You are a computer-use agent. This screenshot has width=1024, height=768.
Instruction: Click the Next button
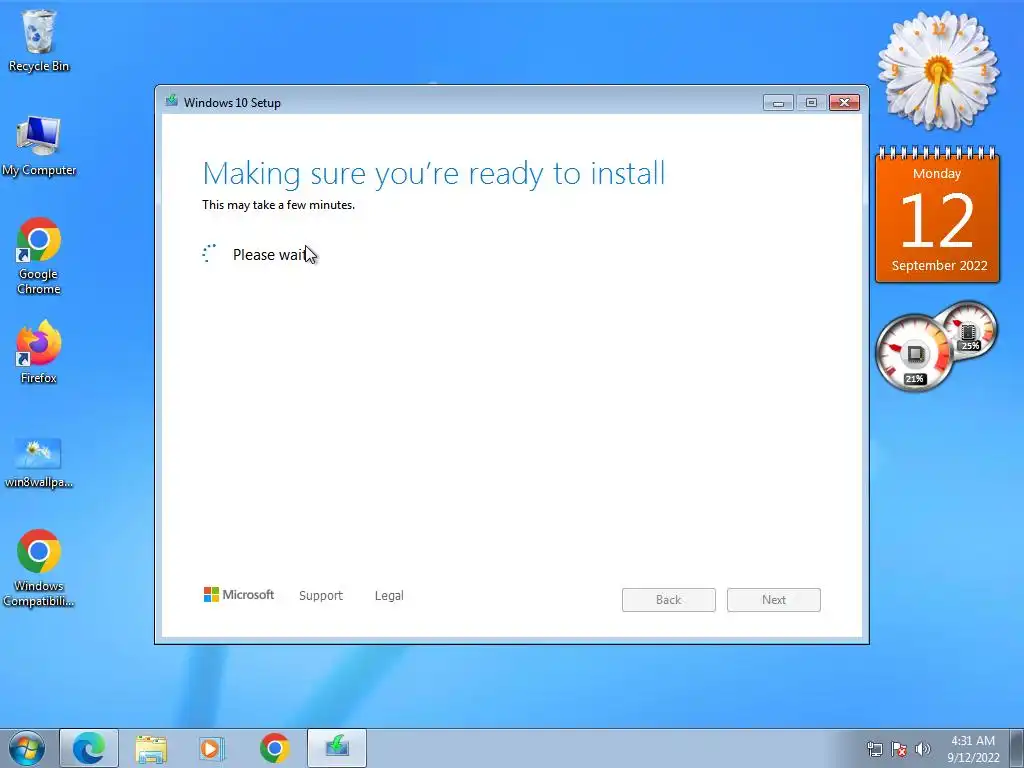click(774, 600)
